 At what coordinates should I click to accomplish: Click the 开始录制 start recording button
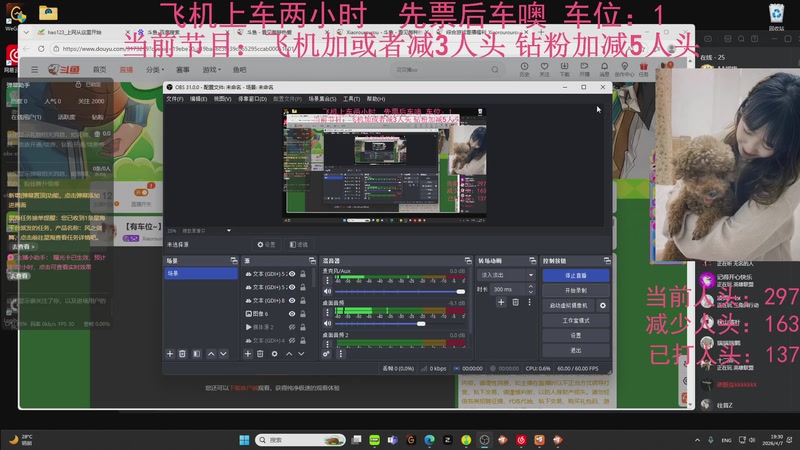(576, 290)
